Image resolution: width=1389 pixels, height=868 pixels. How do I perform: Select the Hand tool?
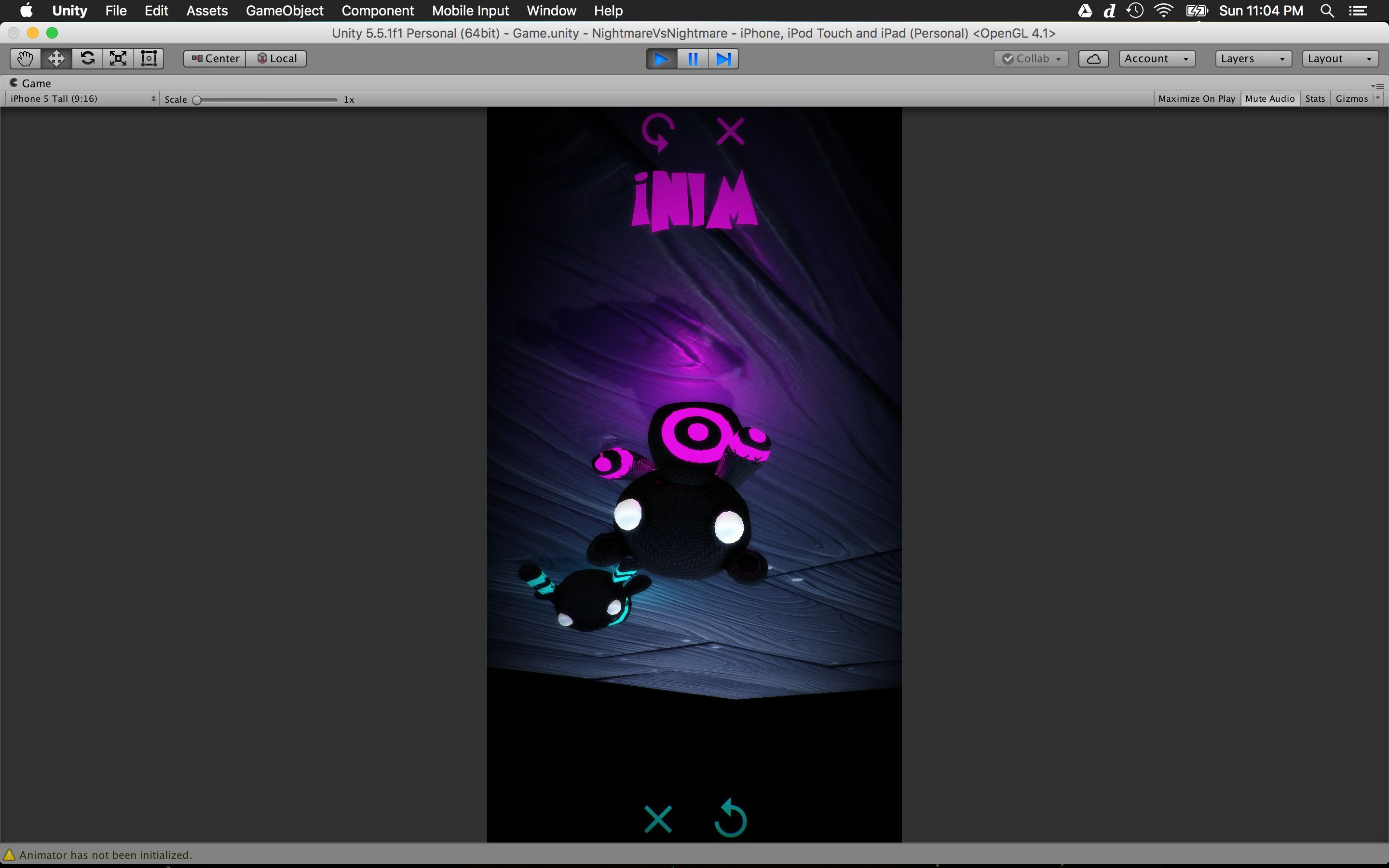[x=25, y=58]
